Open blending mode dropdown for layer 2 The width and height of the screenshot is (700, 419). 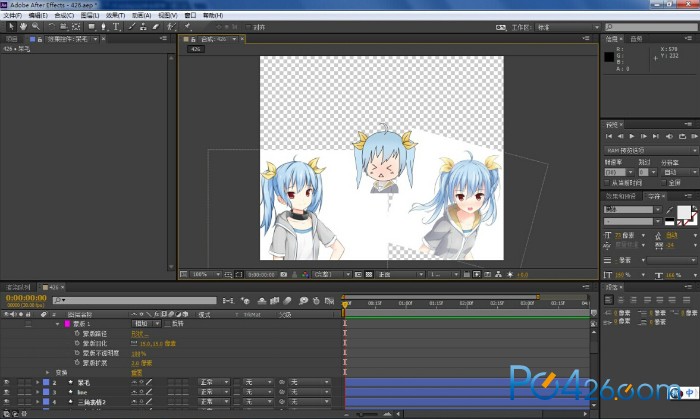(x=214, y=382)
